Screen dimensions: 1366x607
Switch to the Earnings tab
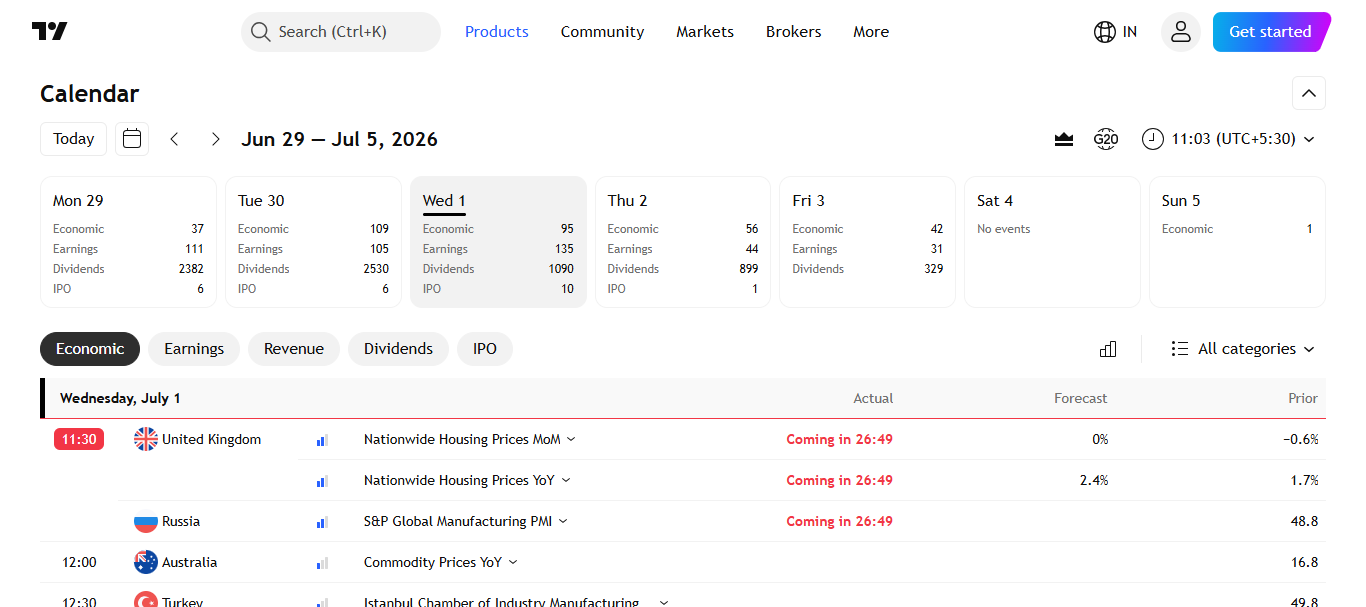(x=194, y=349)
